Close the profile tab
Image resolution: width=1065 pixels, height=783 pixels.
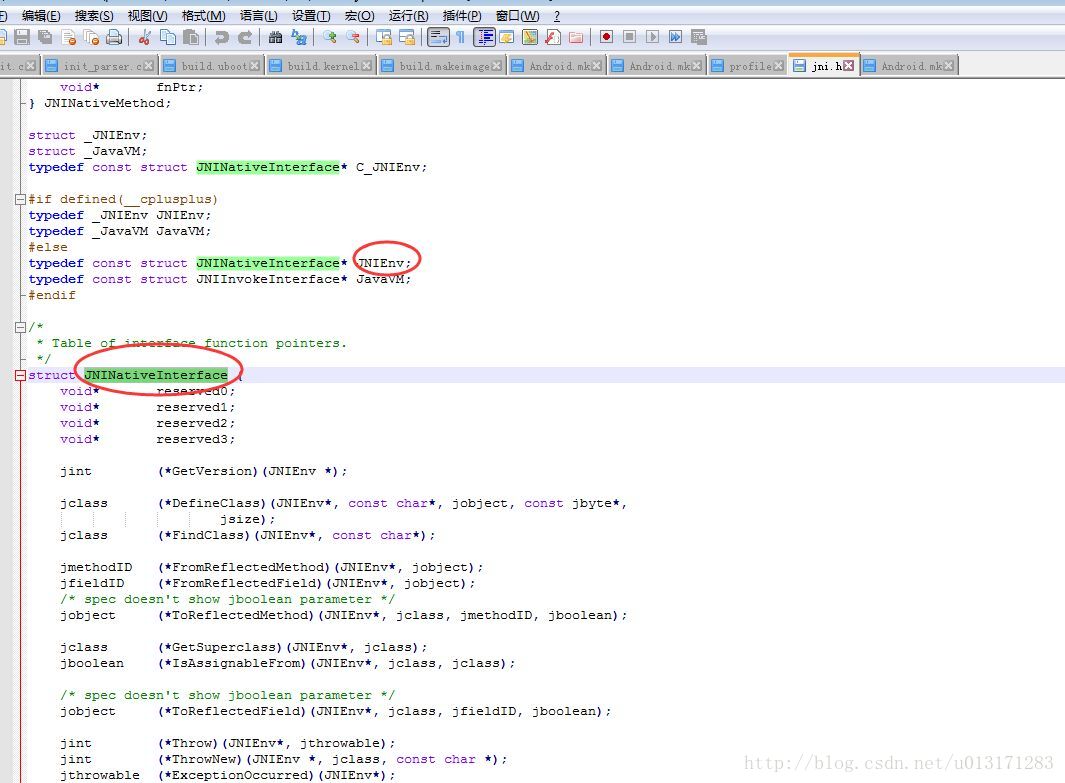pos(778,66)
